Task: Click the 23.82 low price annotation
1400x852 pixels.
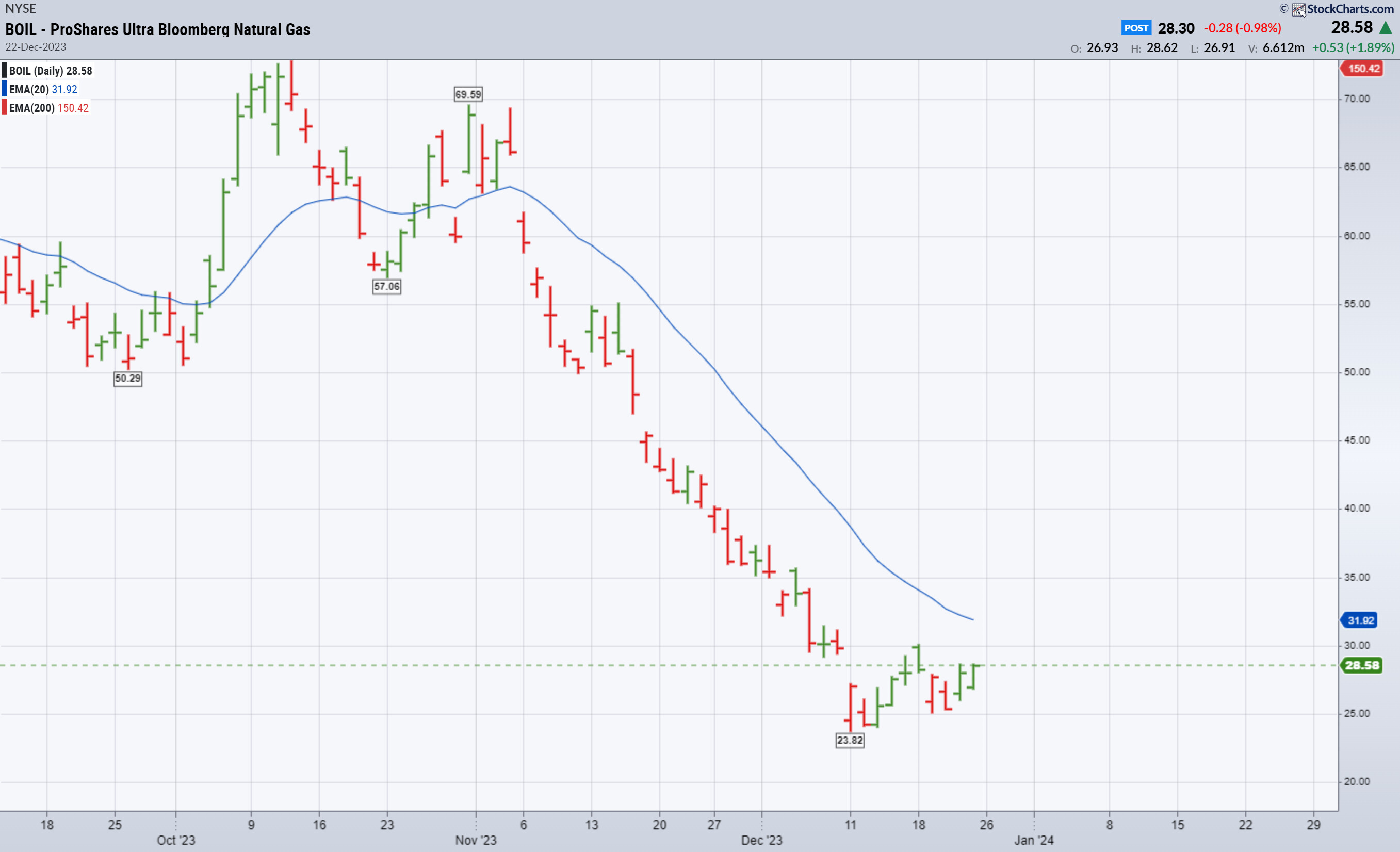Action: (x=850, y=740)
